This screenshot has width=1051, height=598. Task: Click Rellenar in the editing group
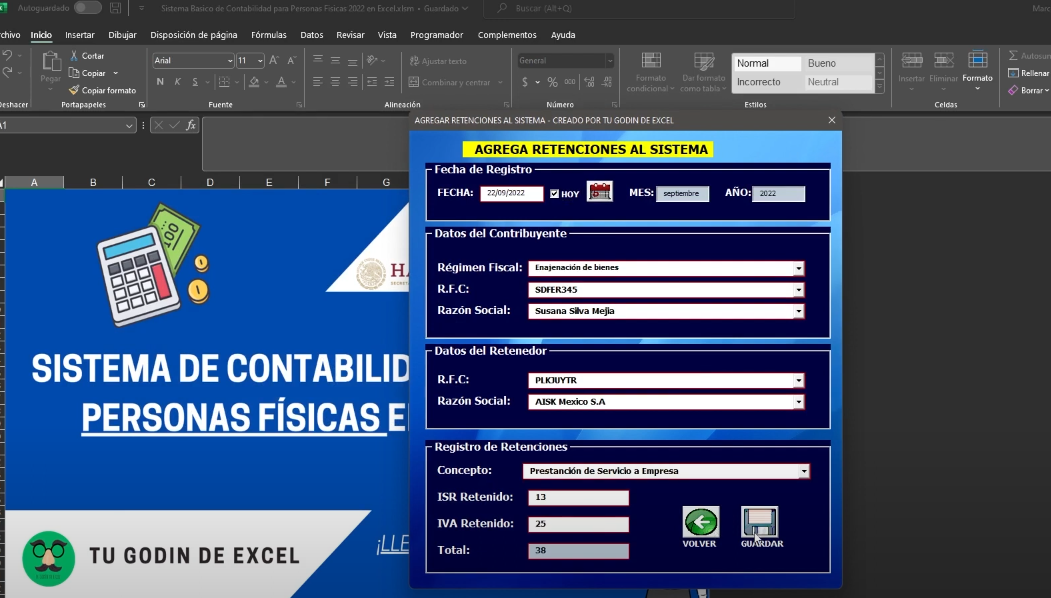(x=1029, y=73)
